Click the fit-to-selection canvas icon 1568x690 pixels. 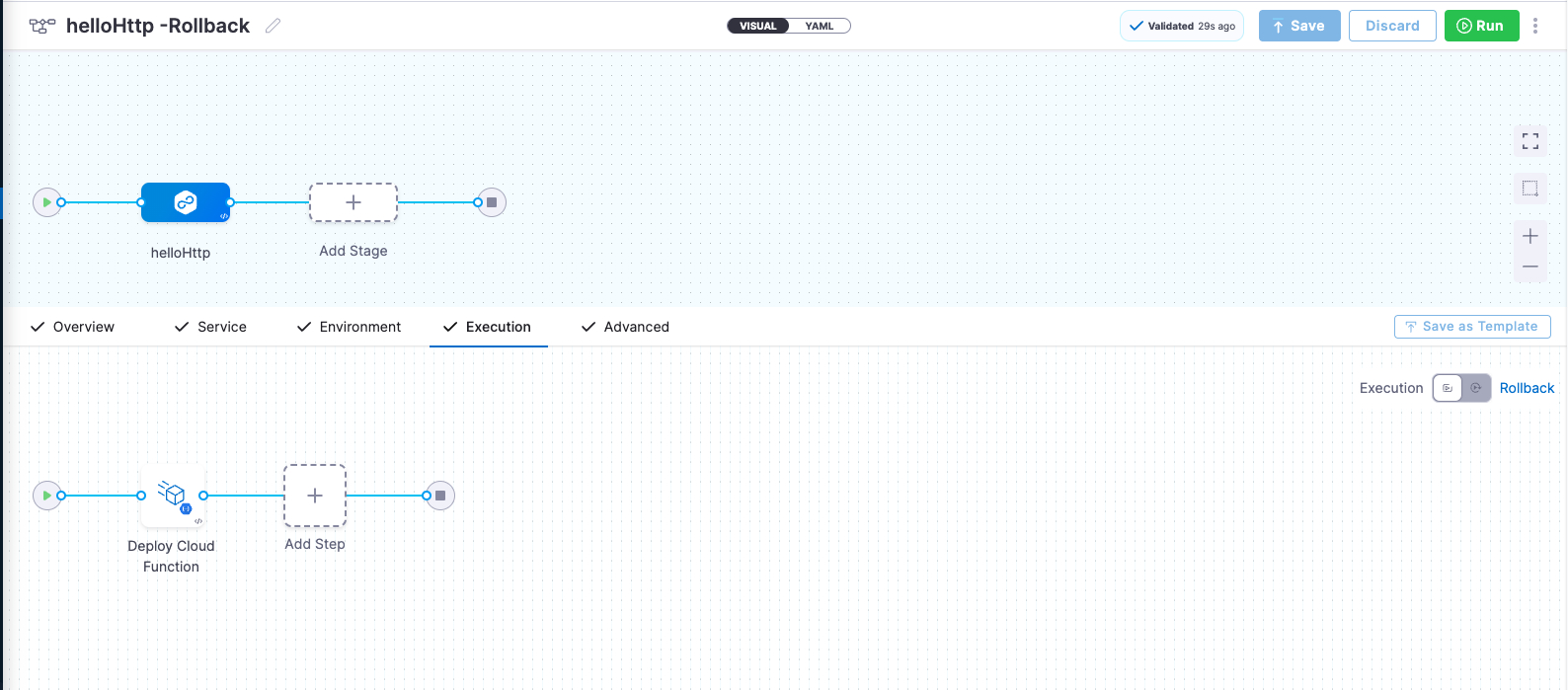1530,189
